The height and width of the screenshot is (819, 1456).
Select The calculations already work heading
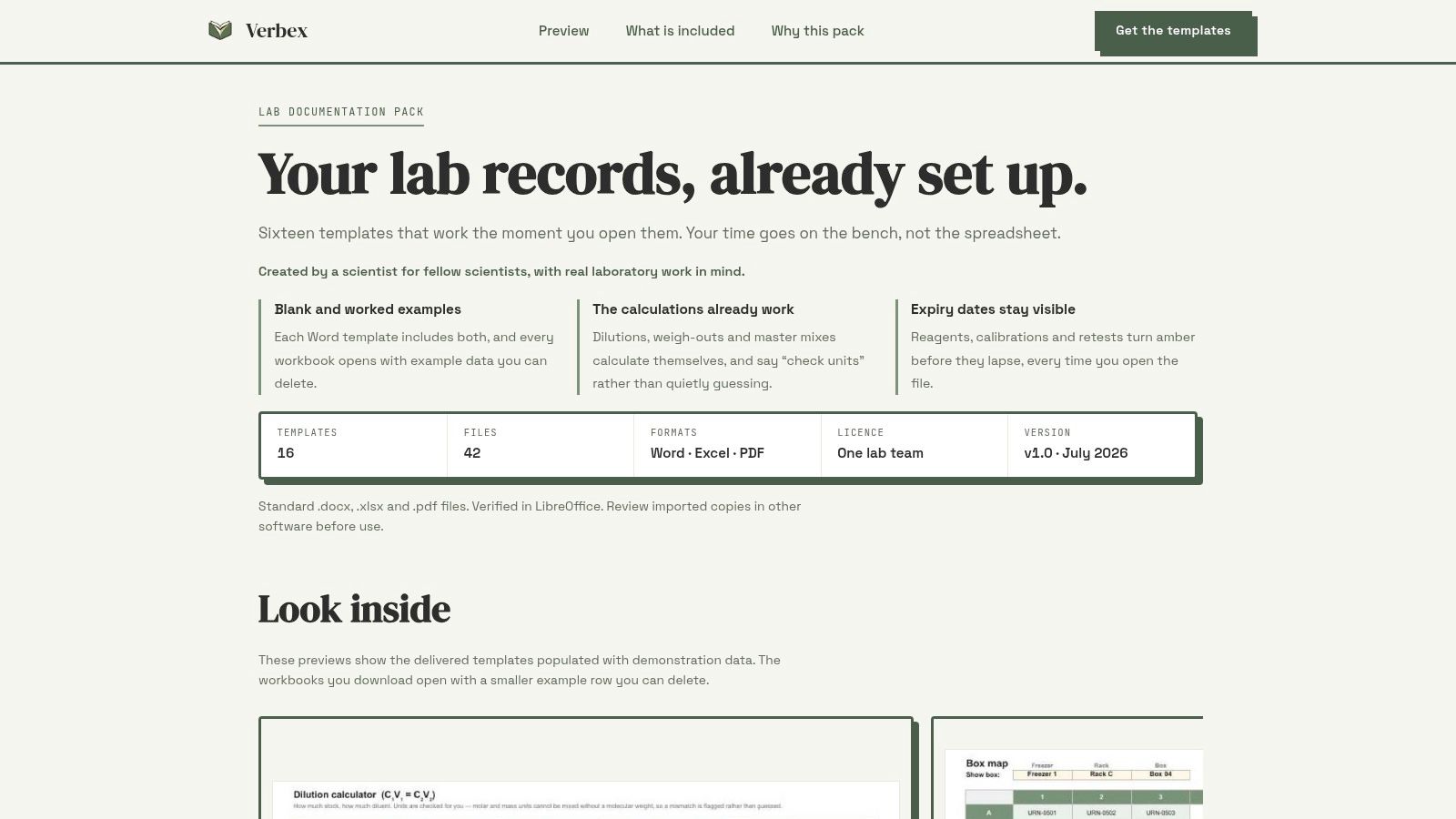(x=693, y=309)
